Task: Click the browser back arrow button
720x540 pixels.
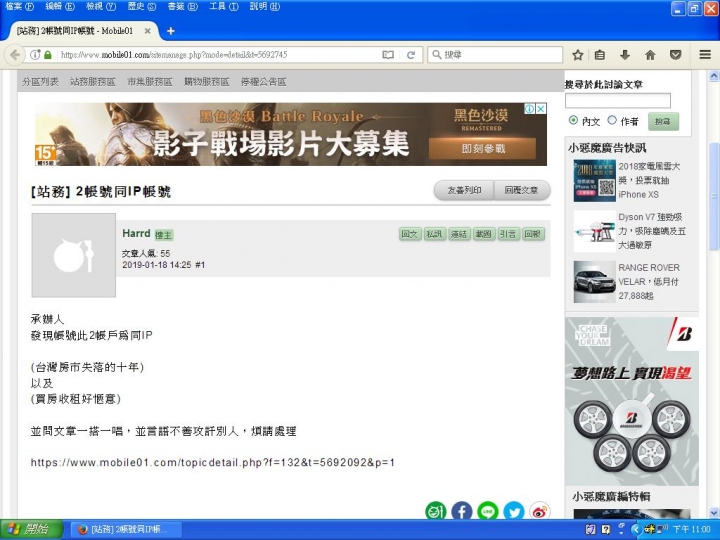Action: 15,55
